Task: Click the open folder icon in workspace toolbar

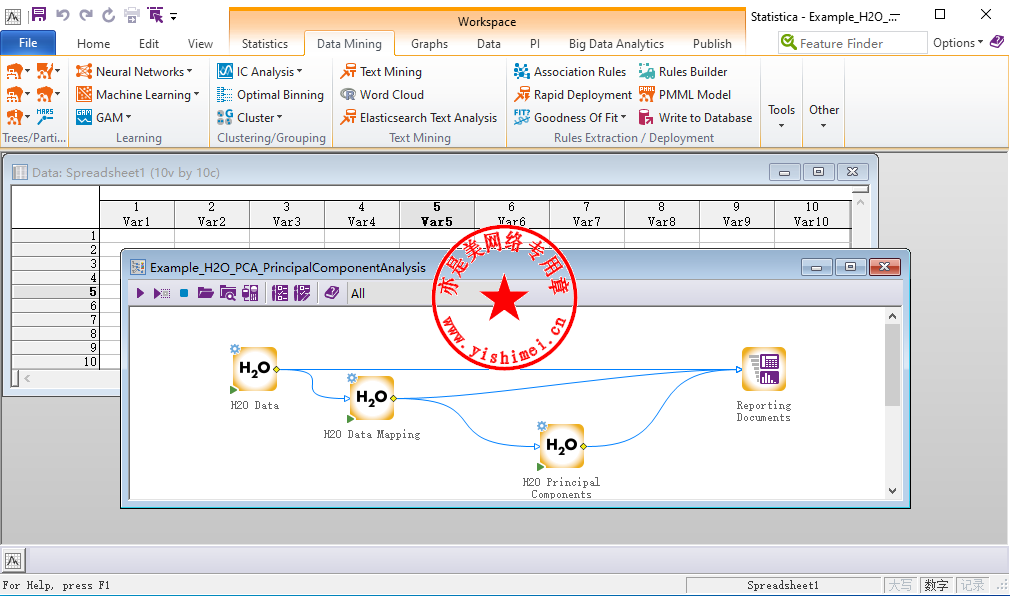Action: (205, 293)
